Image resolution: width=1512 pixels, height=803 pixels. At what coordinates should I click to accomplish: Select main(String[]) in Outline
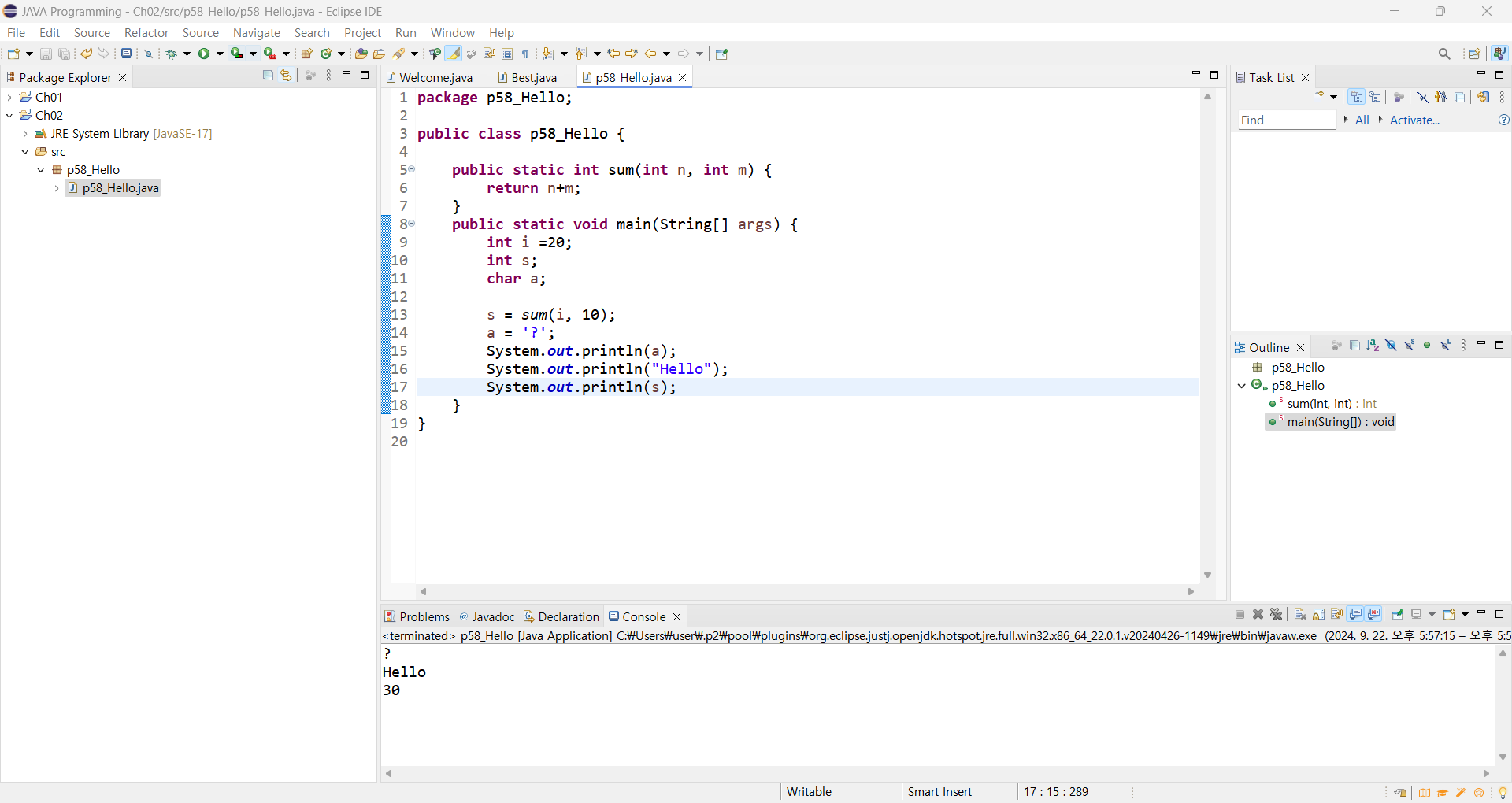pyautogui.click(x=1331, y=422)
